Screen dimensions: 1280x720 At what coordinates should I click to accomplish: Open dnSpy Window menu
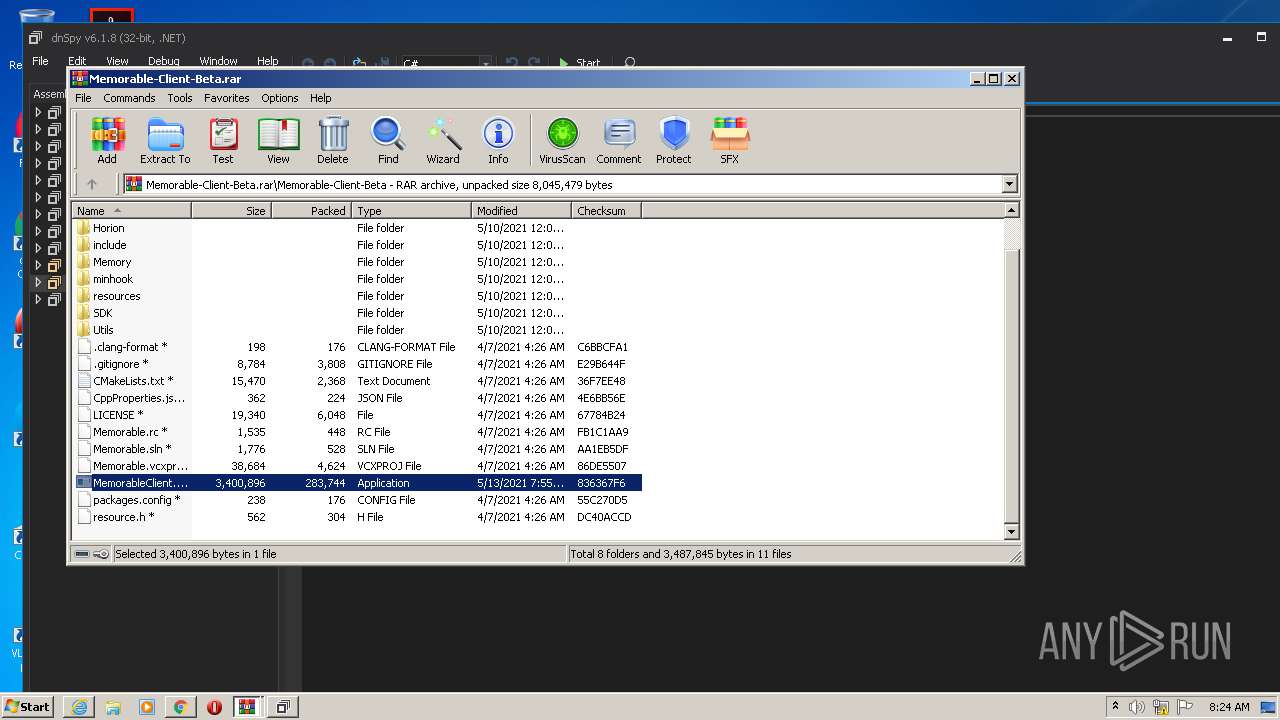pos(218,61)
